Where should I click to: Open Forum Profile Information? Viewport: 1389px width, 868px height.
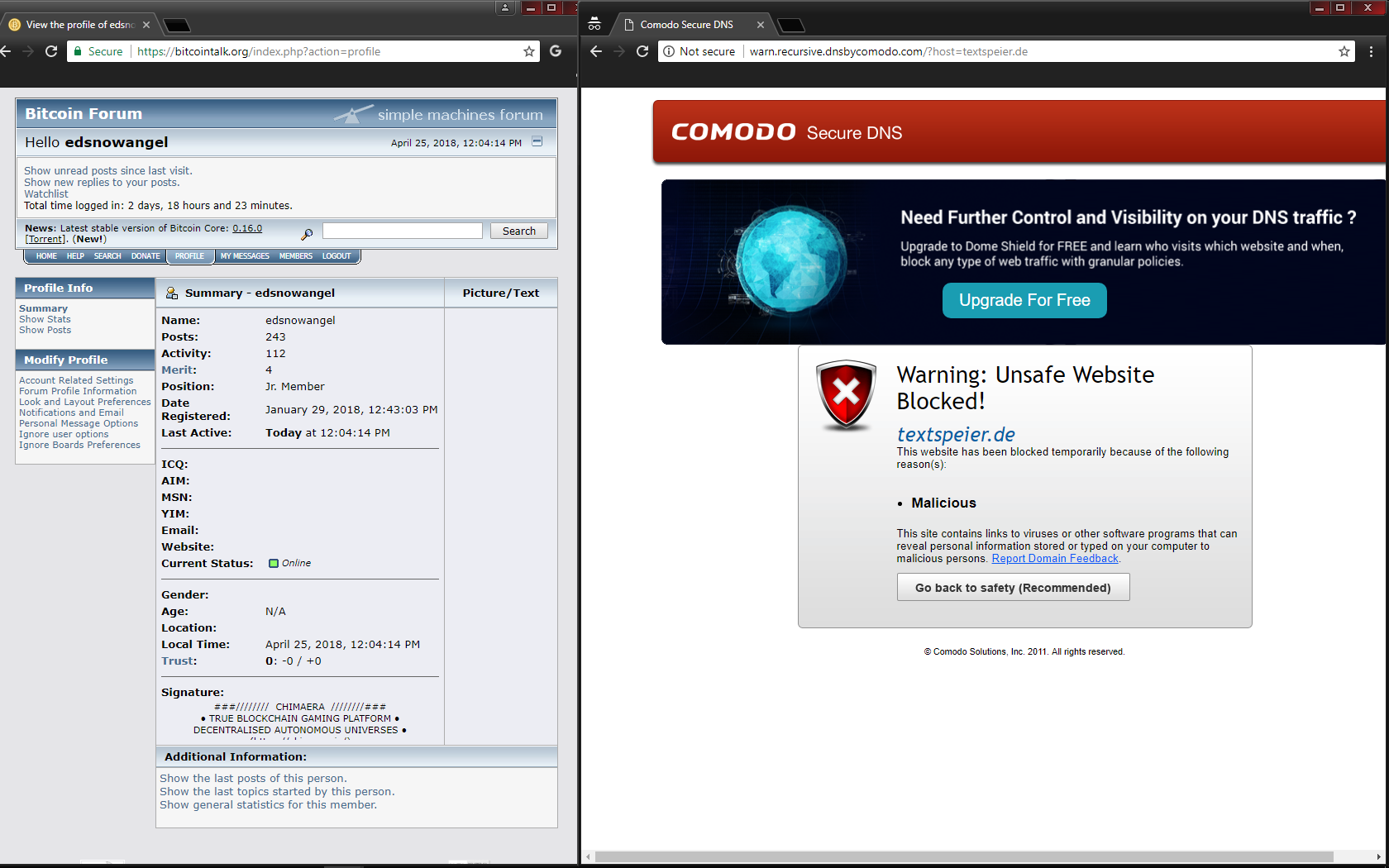click(x=78, y=391)
